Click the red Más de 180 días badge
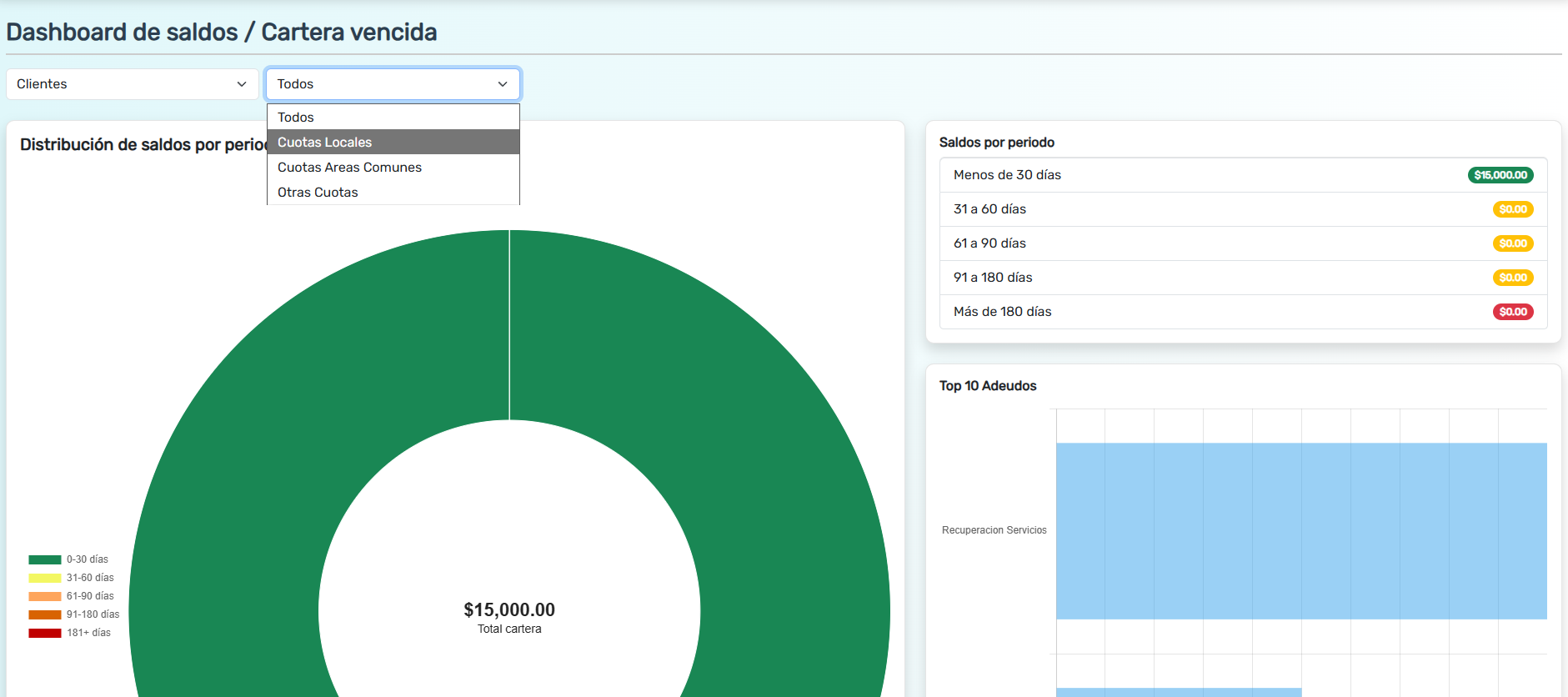Viewport: 1568px width, 697px height. click(1512, 312)
